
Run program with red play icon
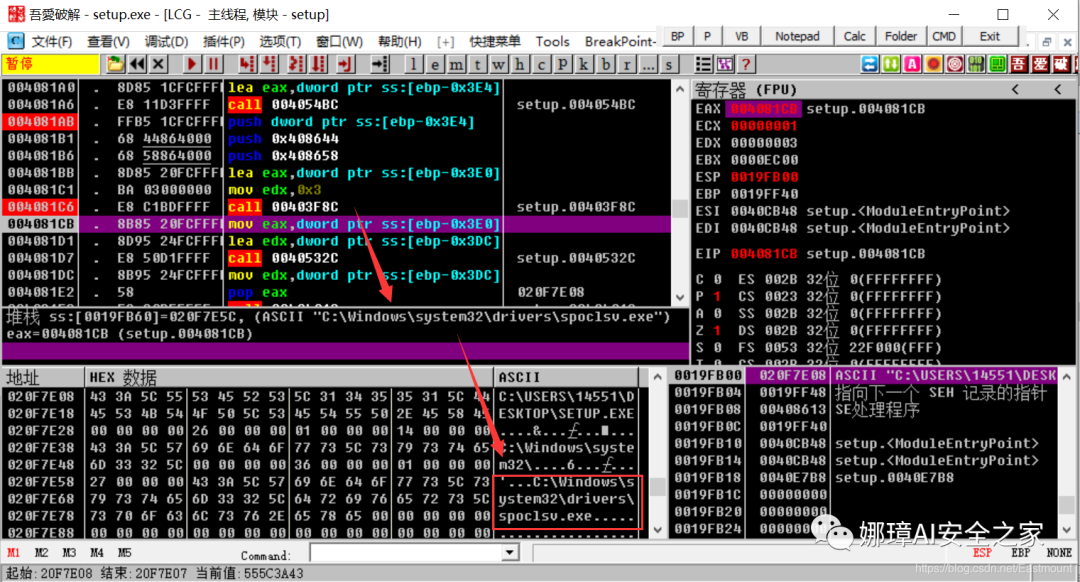191,64
